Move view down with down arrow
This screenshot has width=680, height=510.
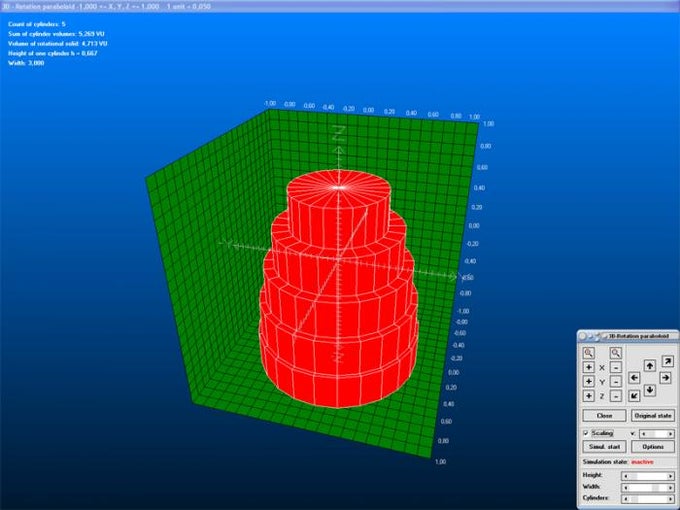click(x=650, y=390)
